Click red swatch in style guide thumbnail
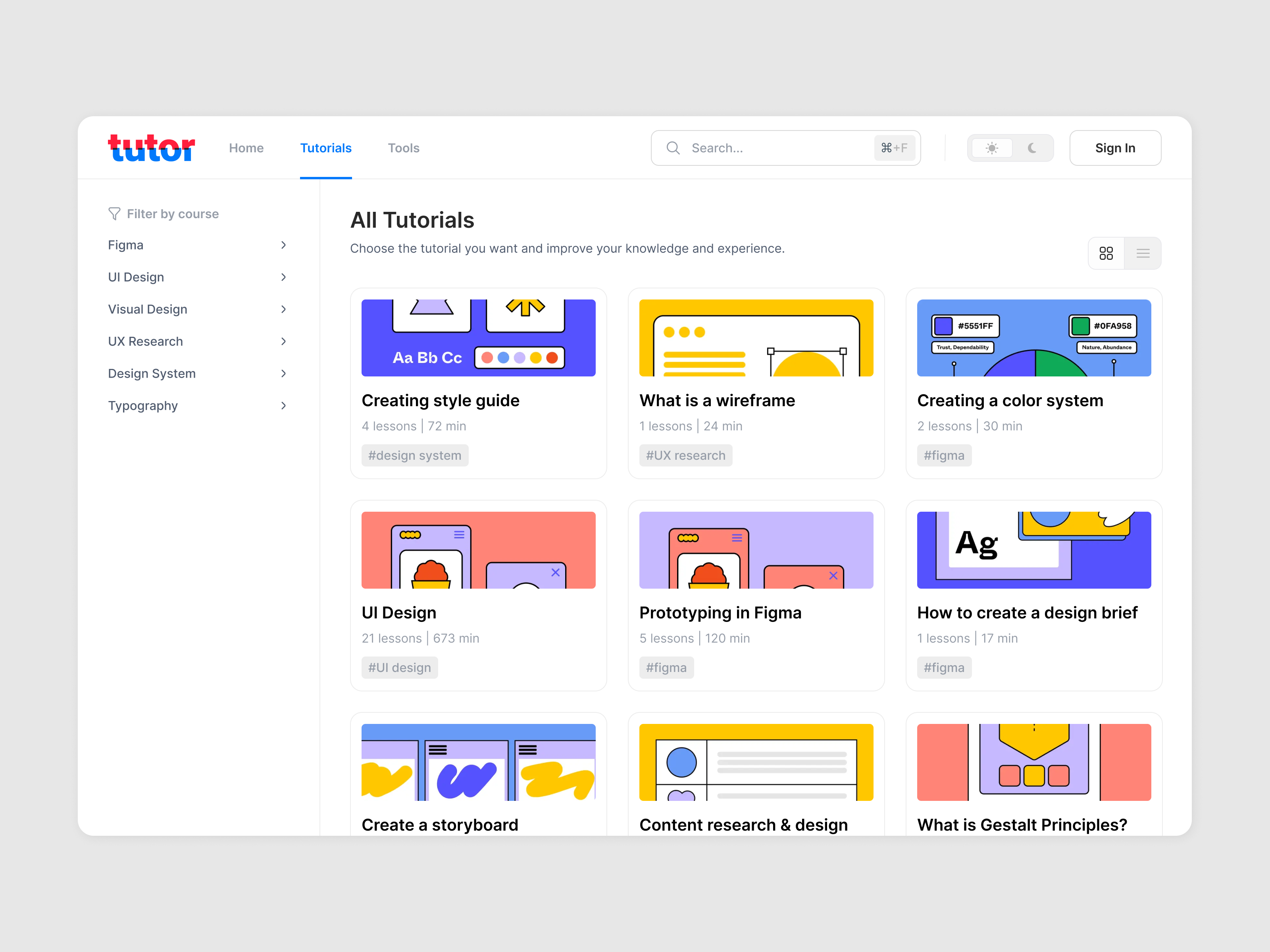1270x952 pixels. coord(552,358)
